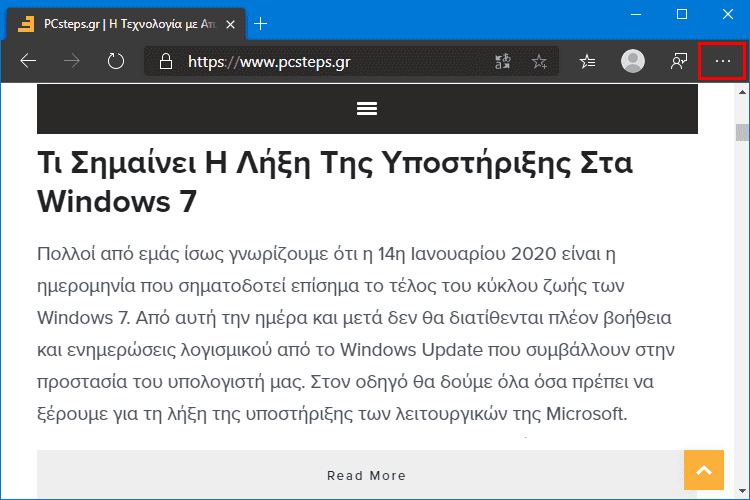Minimize the browser window
Image resolution: width=750 pixels, height=500 pixels.
[x=636, y=14]
